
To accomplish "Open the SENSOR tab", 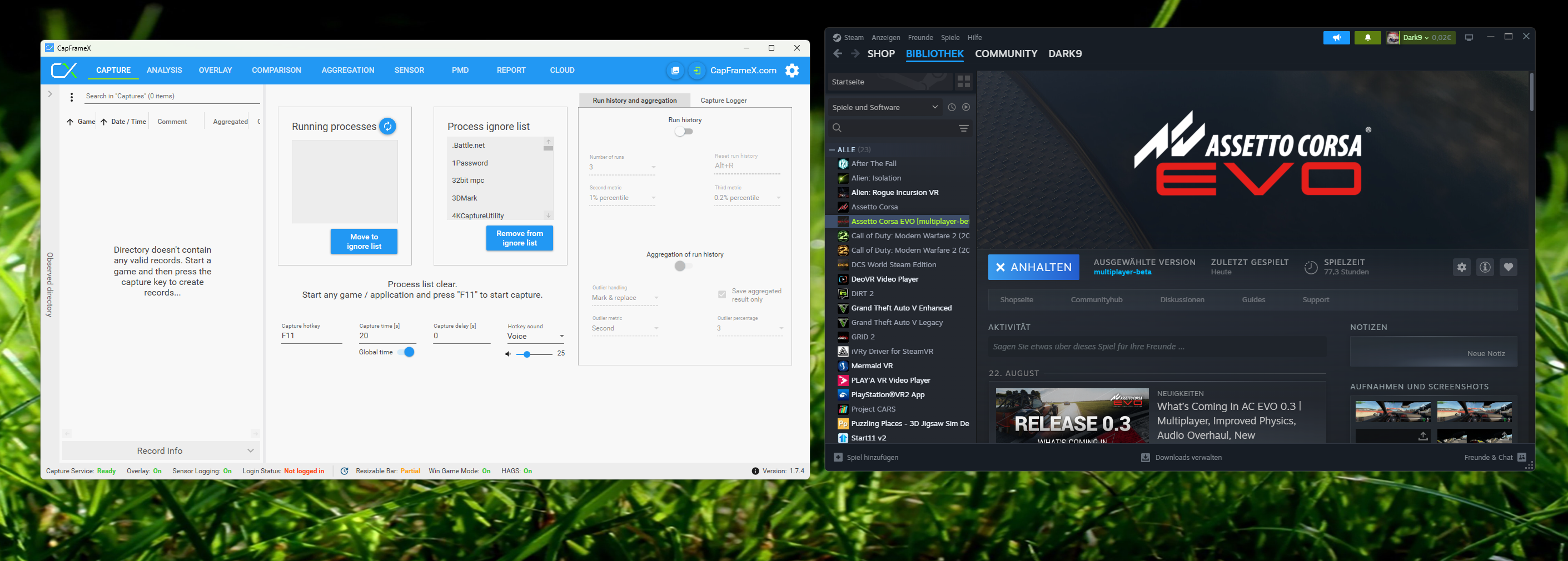I will 409,71.
